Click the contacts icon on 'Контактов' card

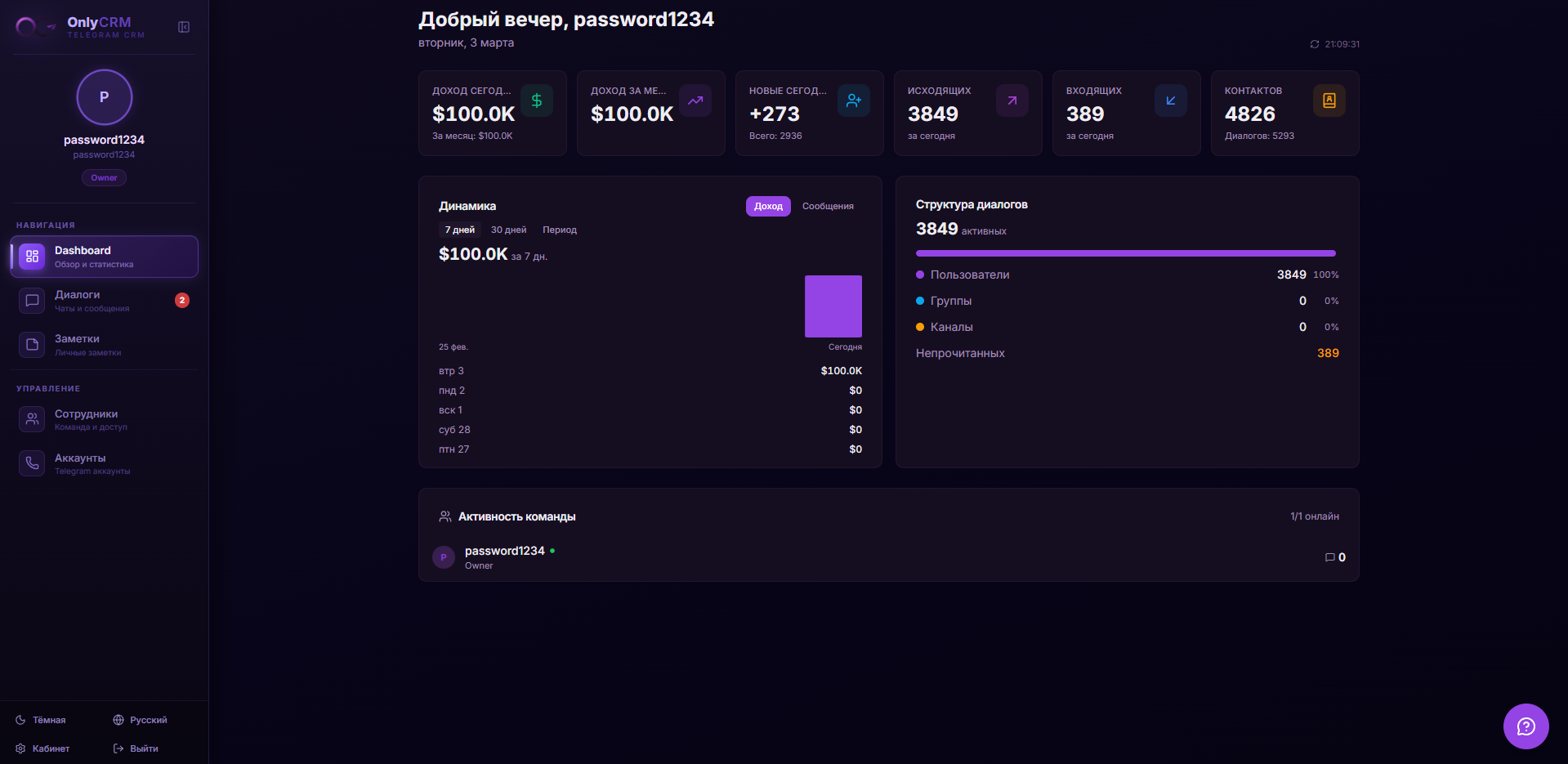coord(1329,100)
